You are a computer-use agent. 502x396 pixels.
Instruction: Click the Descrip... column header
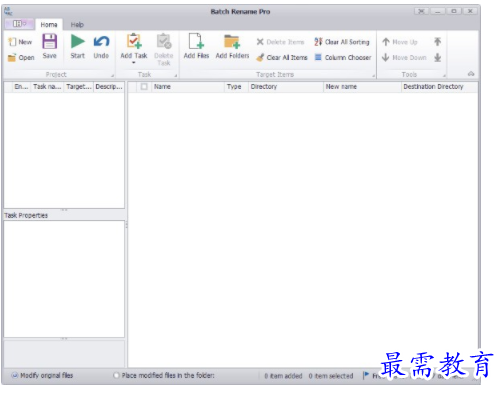(109, 87)
